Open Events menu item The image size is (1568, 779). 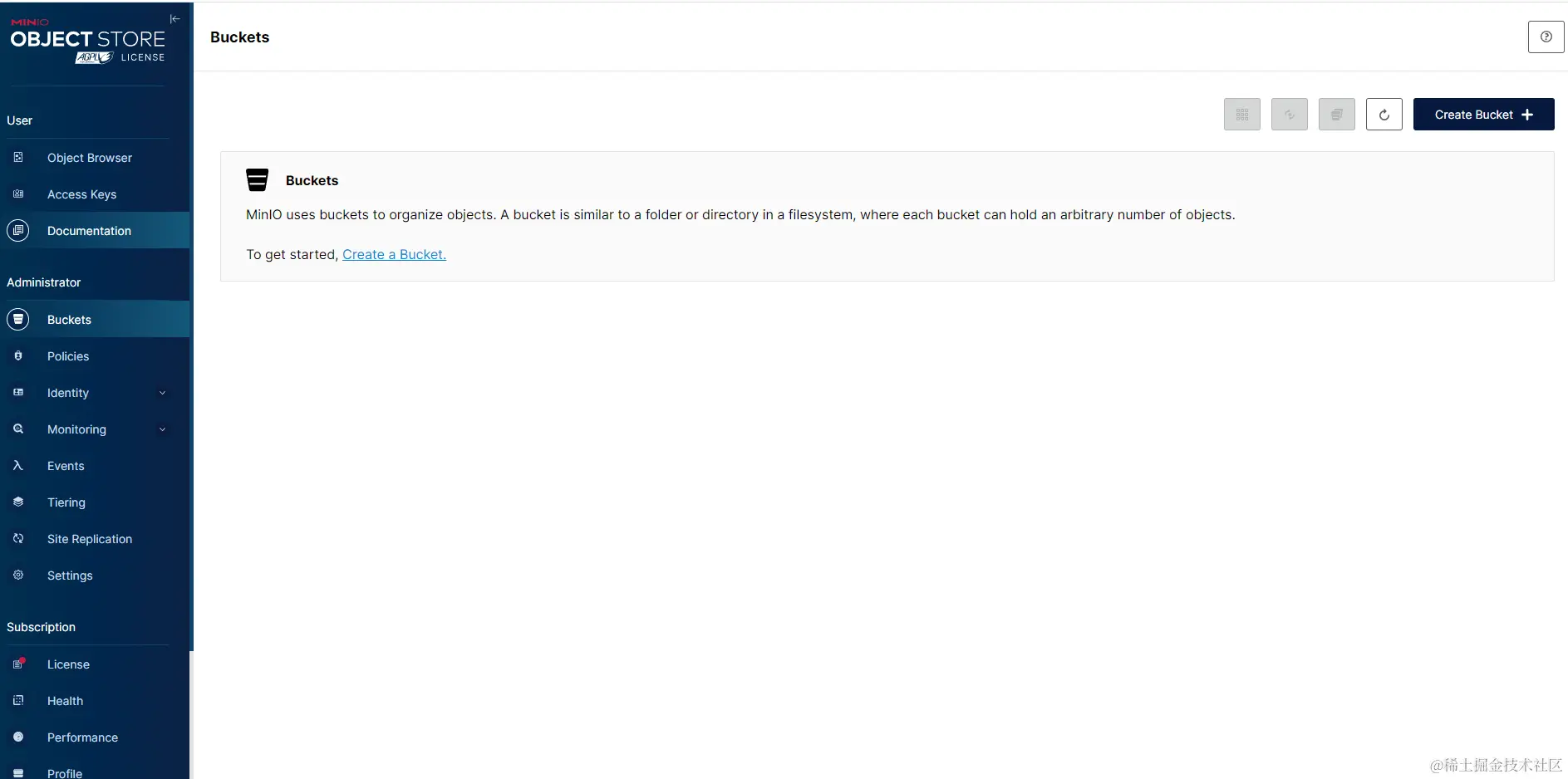(95, 466)
